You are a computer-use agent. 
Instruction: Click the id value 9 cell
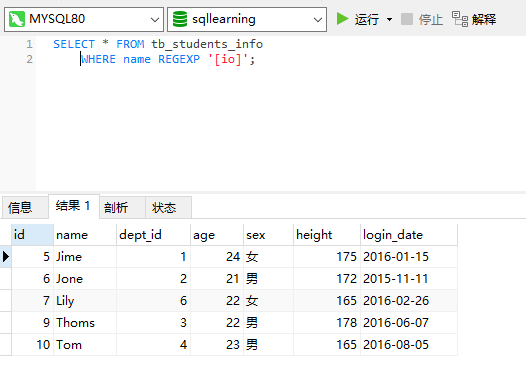pyautogui.click(x=32, y=323)
